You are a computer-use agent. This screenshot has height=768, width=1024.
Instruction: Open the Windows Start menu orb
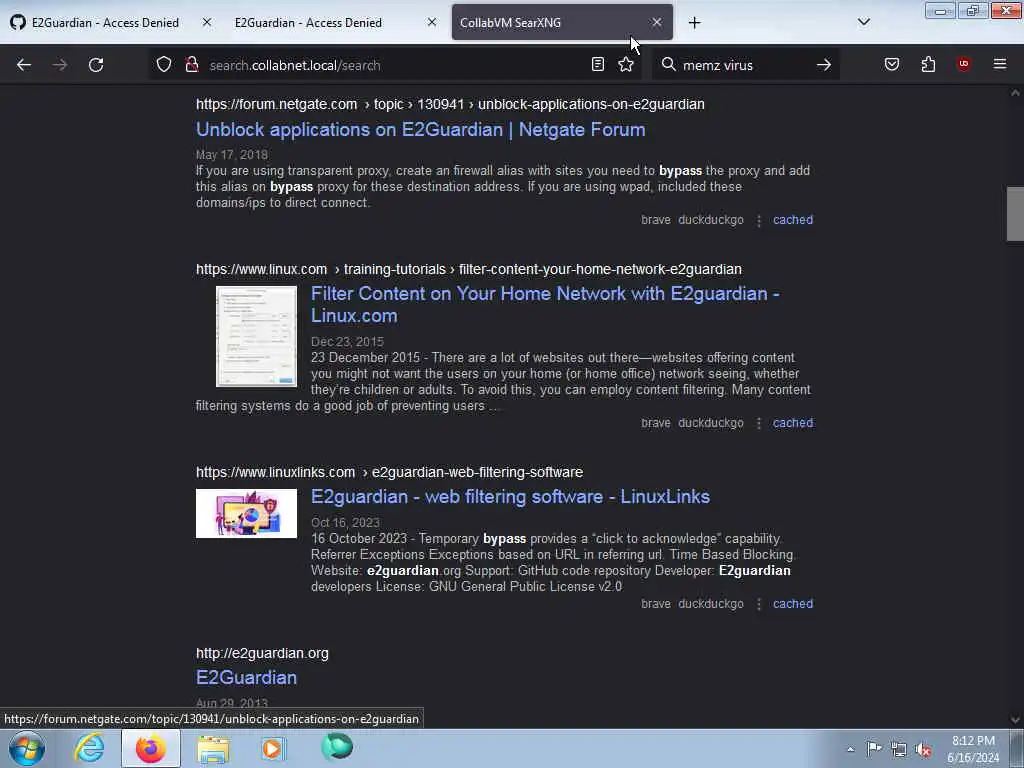(x=27, y=748)
